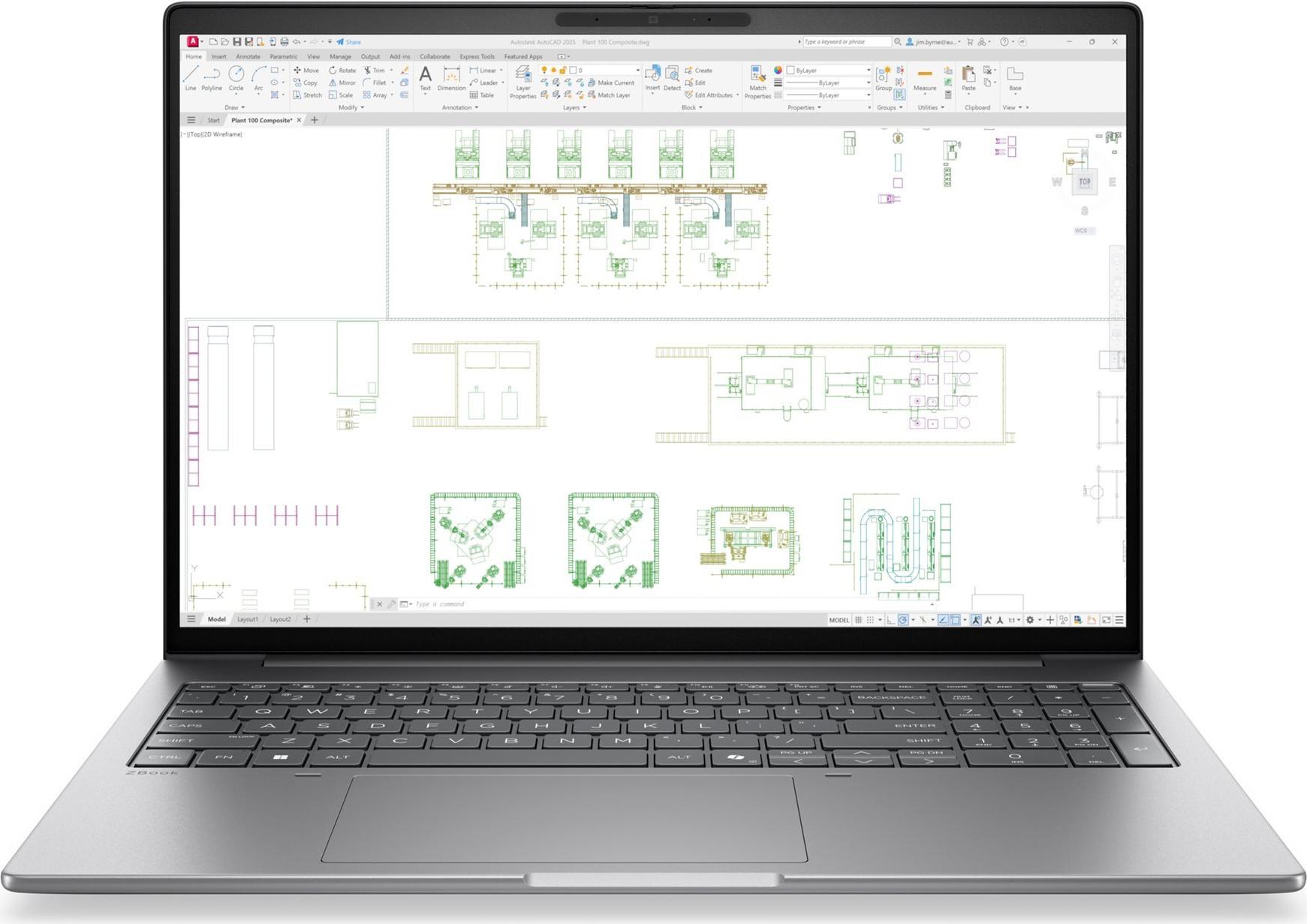The width and height of the screenshot is (1307, 924).
Task: Toggle 2D object snap in status bar
Action: [955, 620]
